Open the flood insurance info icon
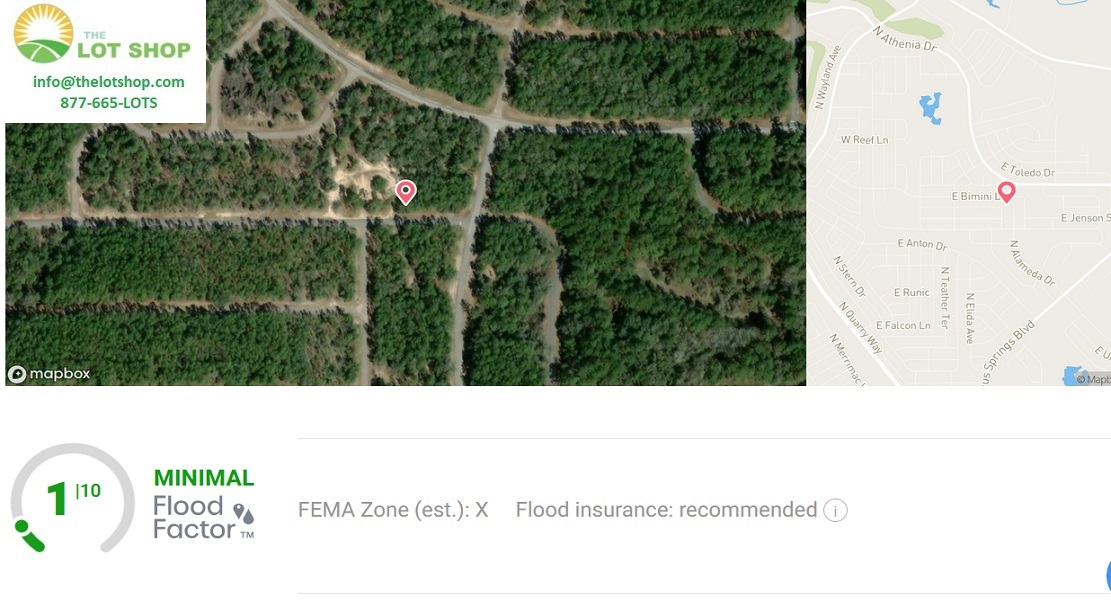The height and width of the screenshot is (605, 1111). (x=835, y=510)
